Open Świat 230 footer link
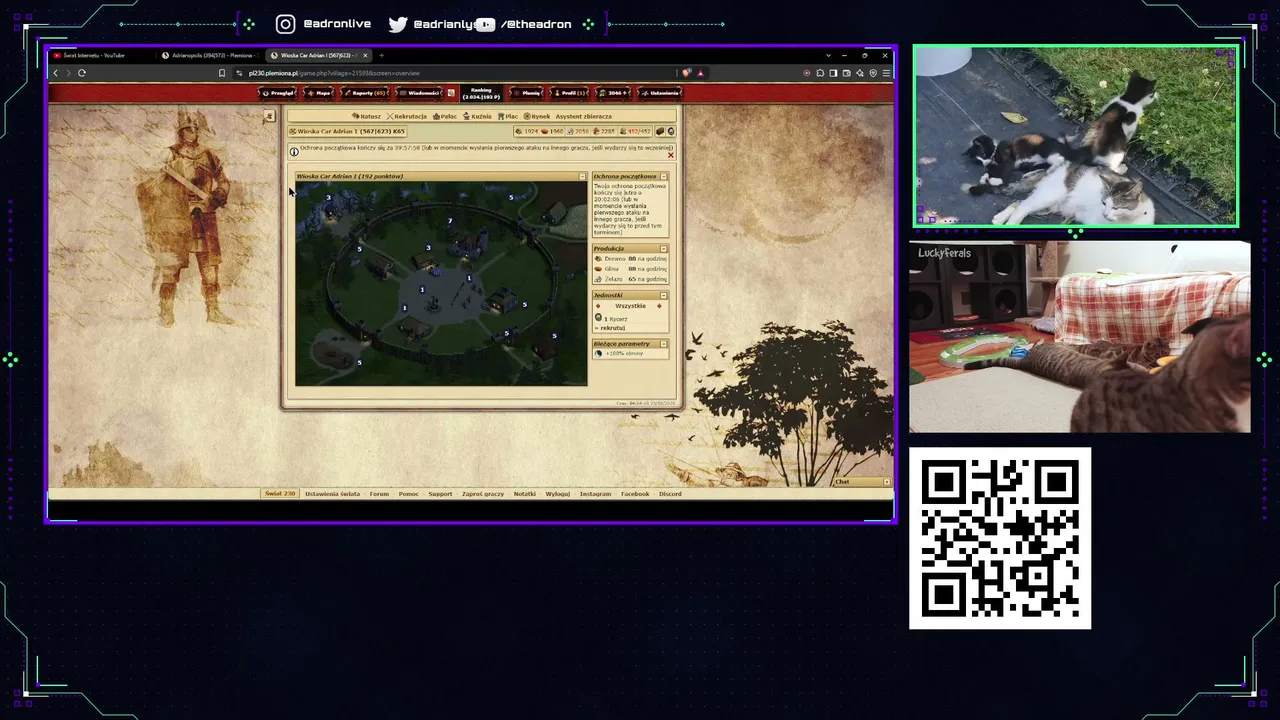The width and height of the screenshot is (1280, 720). 280,494
